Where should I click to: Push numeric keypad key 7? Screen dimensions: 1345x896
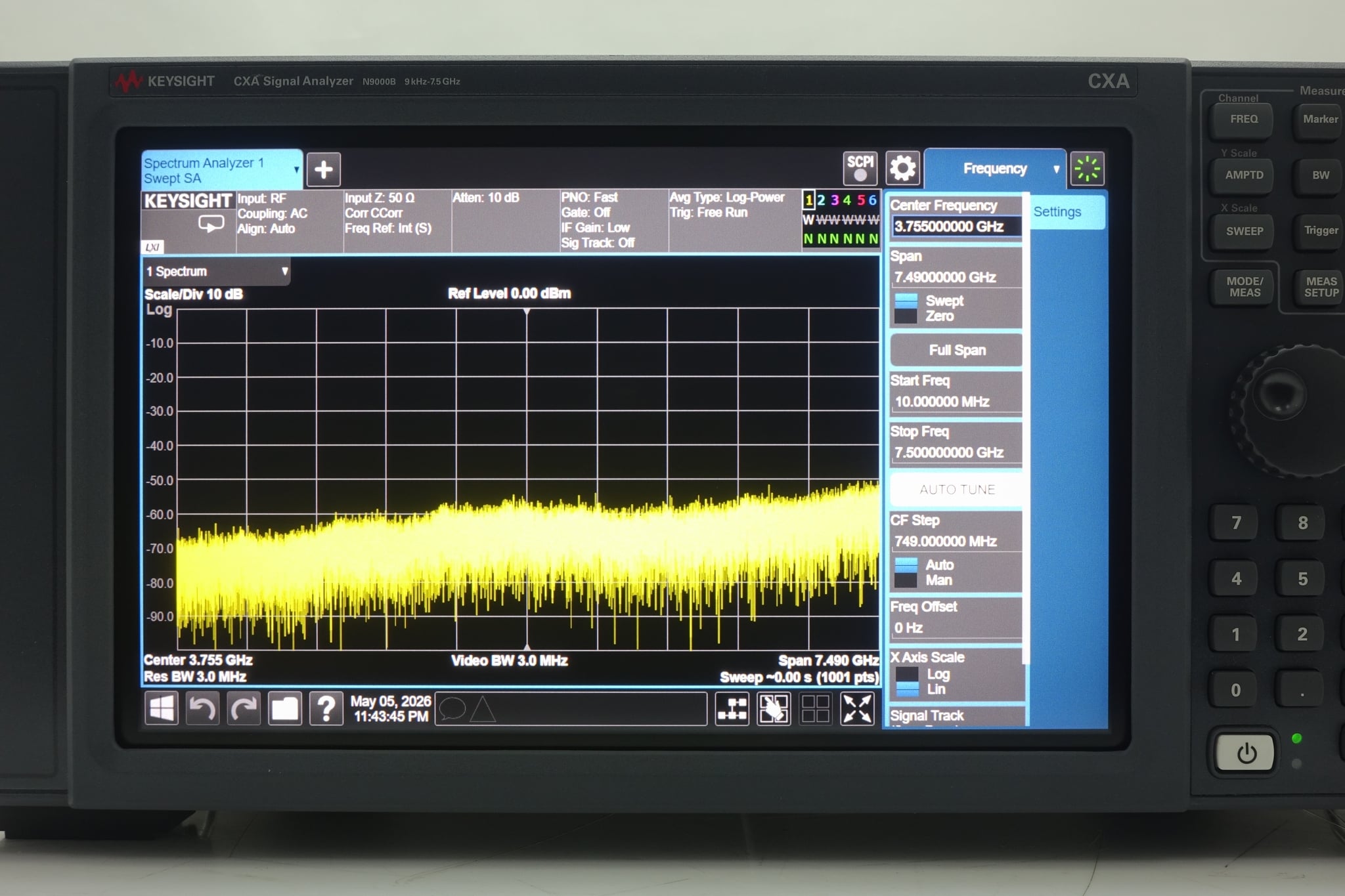[1236, 523]
